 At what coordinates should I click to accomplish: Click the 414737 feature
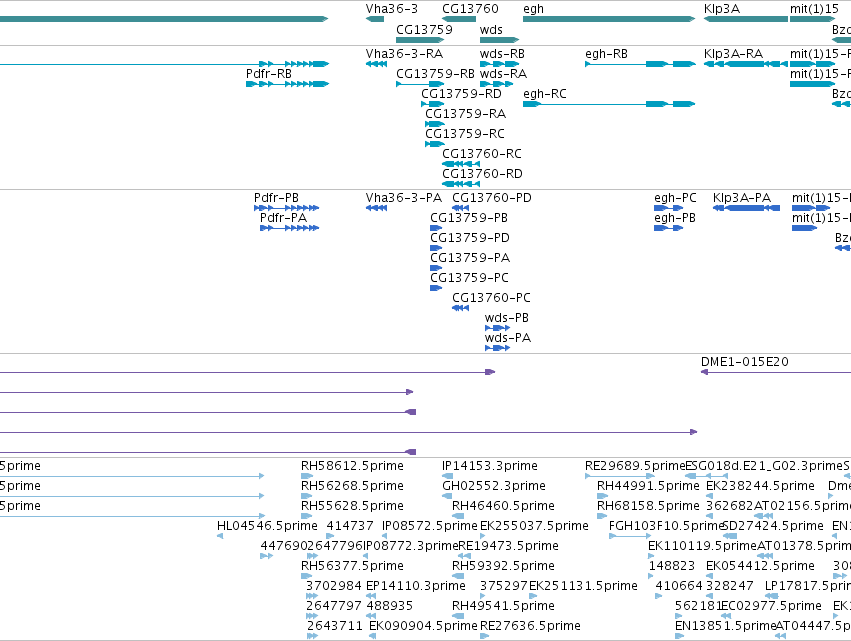coord(330,536)
